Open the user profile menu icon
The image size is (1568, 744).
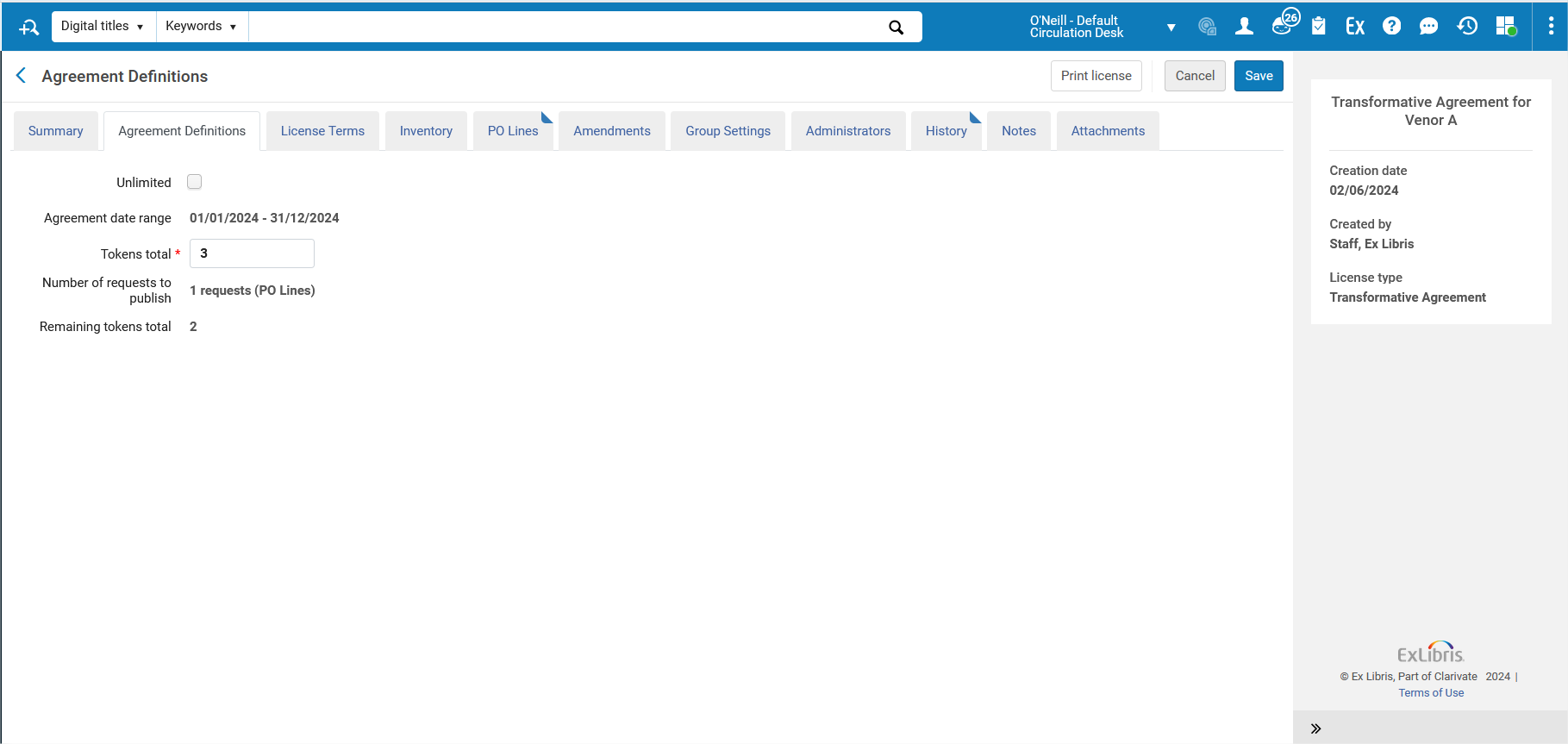tap(1244, 27)
